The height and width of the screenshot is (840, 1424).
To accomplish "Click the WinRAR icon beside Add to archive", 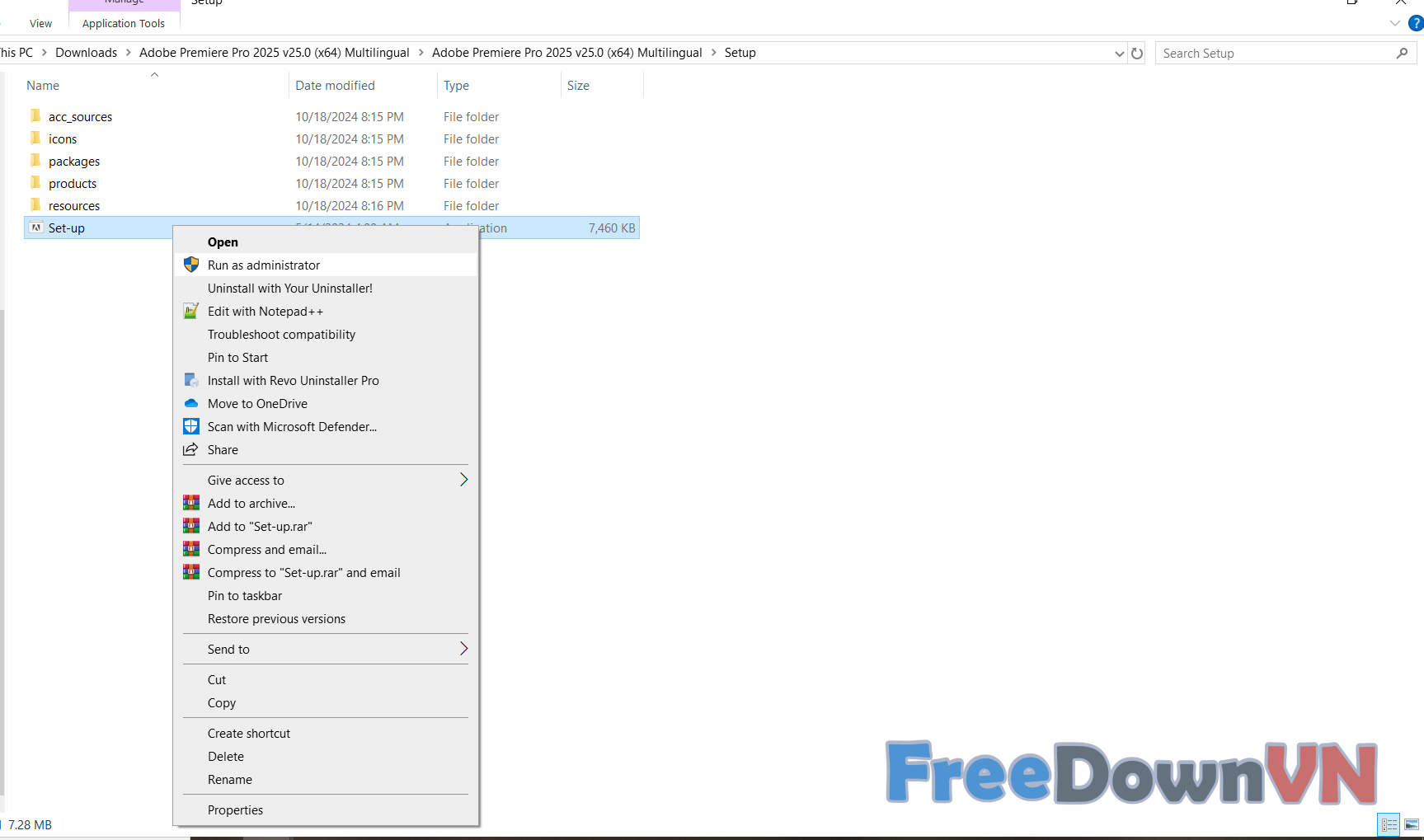I will [x=191, y=503].
